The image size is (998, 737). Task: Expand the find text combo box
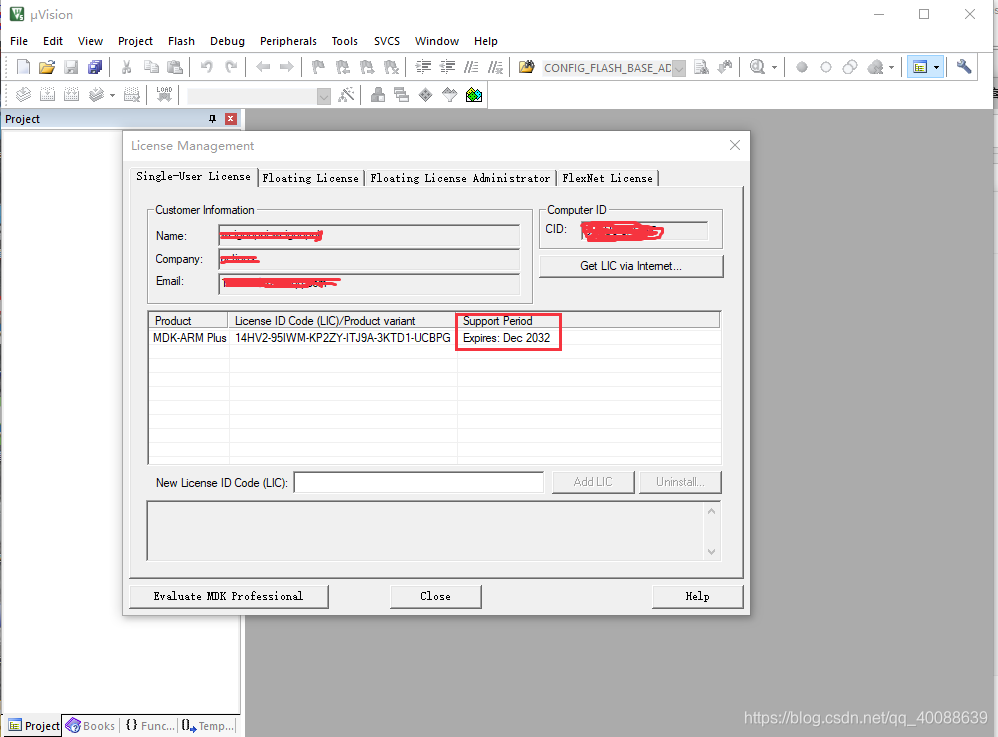coord(679,68)
